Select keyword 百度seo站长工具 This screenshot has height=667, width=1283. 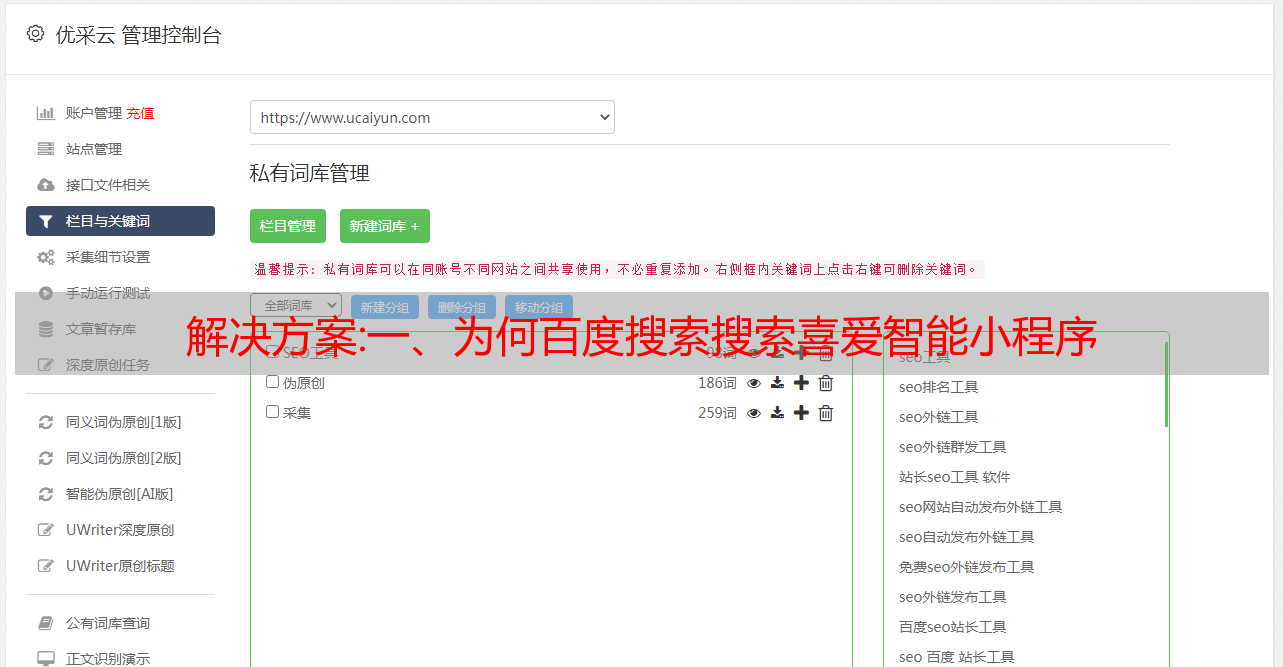pos(953,627)
